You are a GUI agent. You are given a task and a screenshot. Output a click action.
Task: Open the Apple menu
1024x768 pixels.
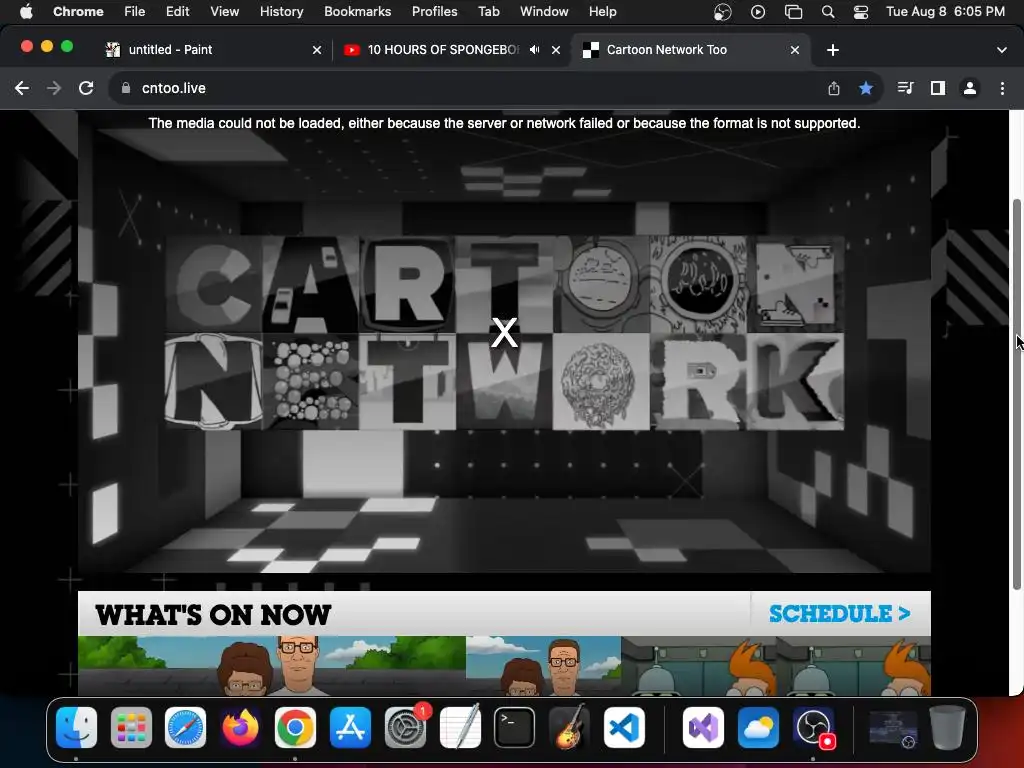[25, 12]
